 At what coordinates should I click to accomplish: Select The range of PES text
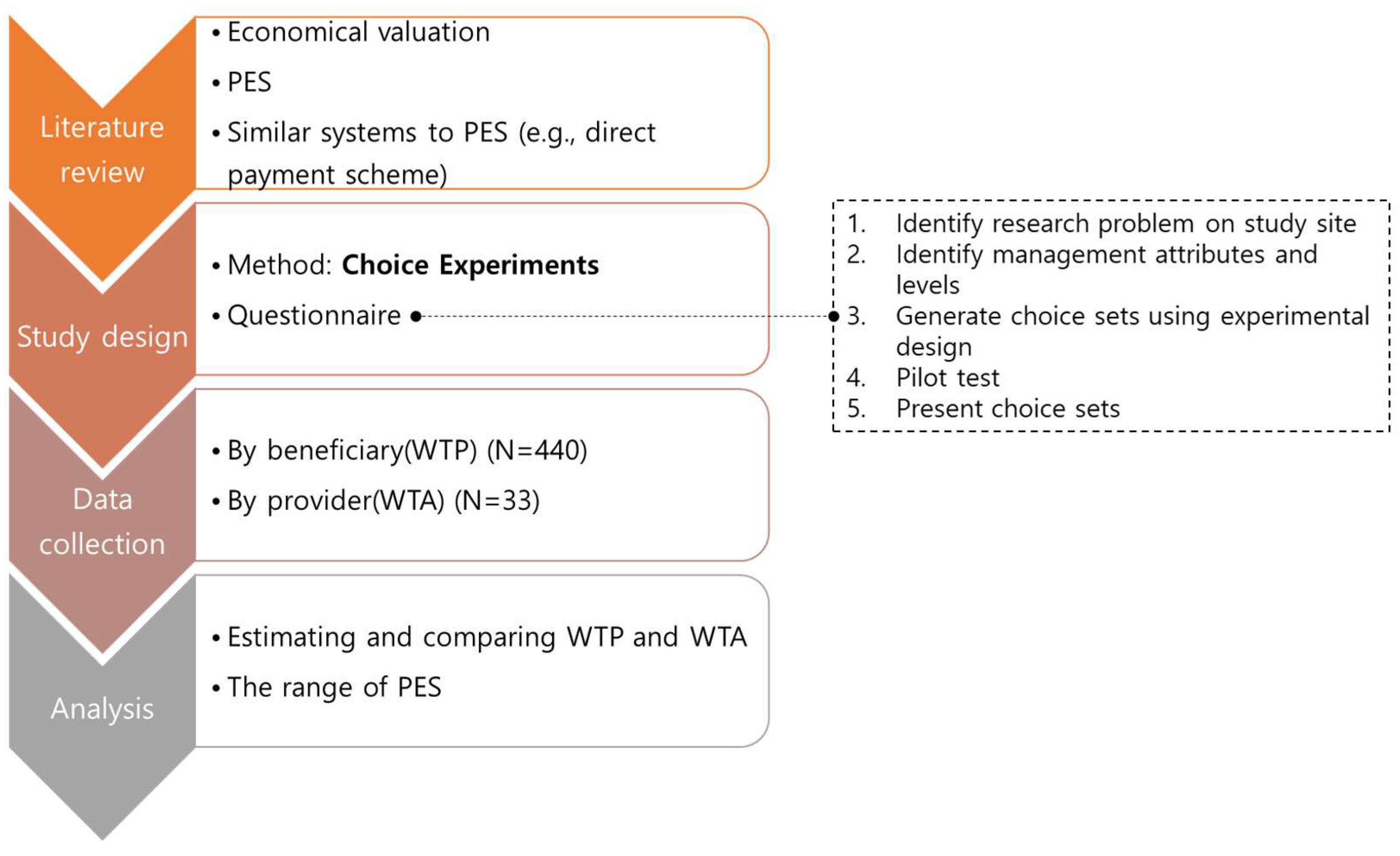click(x=334, y=687)
